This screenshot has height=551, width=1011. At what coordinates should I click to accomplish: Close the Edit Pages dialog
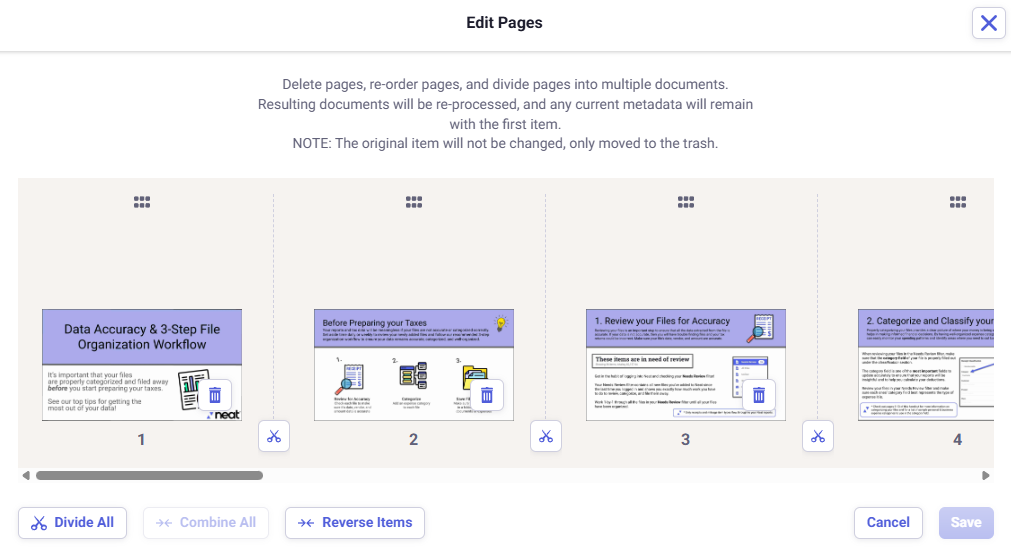click(x=988, y=23)
